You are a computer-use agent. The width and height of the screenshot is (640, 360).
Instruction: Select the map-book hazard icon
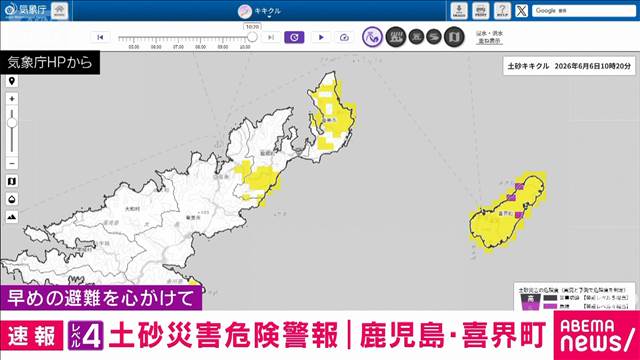[454, 37]
